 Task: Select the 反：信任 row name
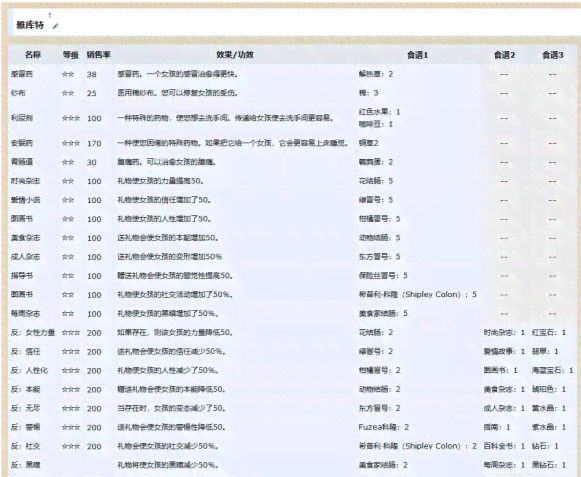pyautogui.click(x=25, y=351)
